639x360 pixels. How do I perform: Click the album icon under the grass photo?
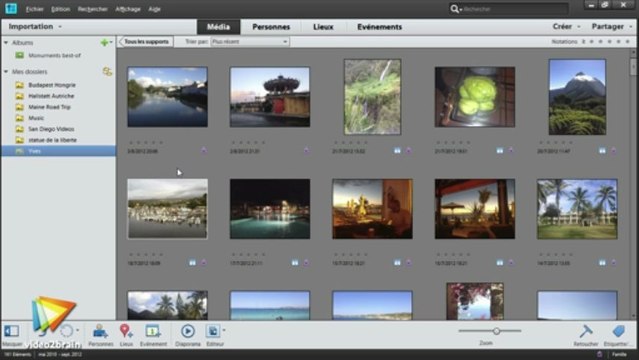[397, 151]
